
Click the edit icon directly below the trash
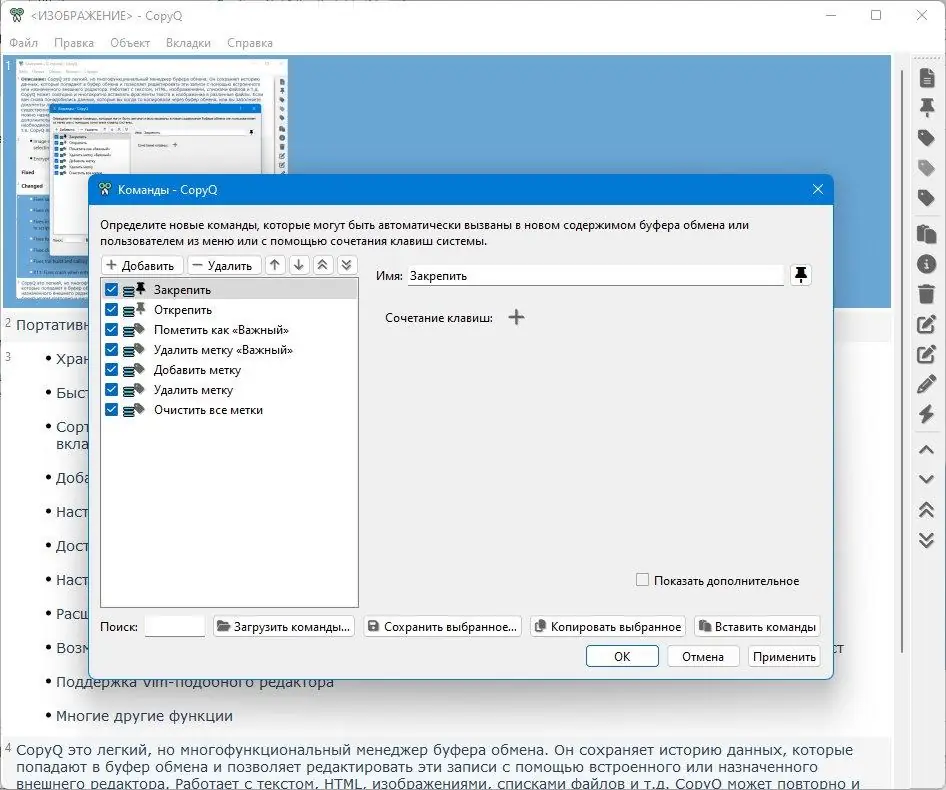pyautogui.click(x=927, y=324)
